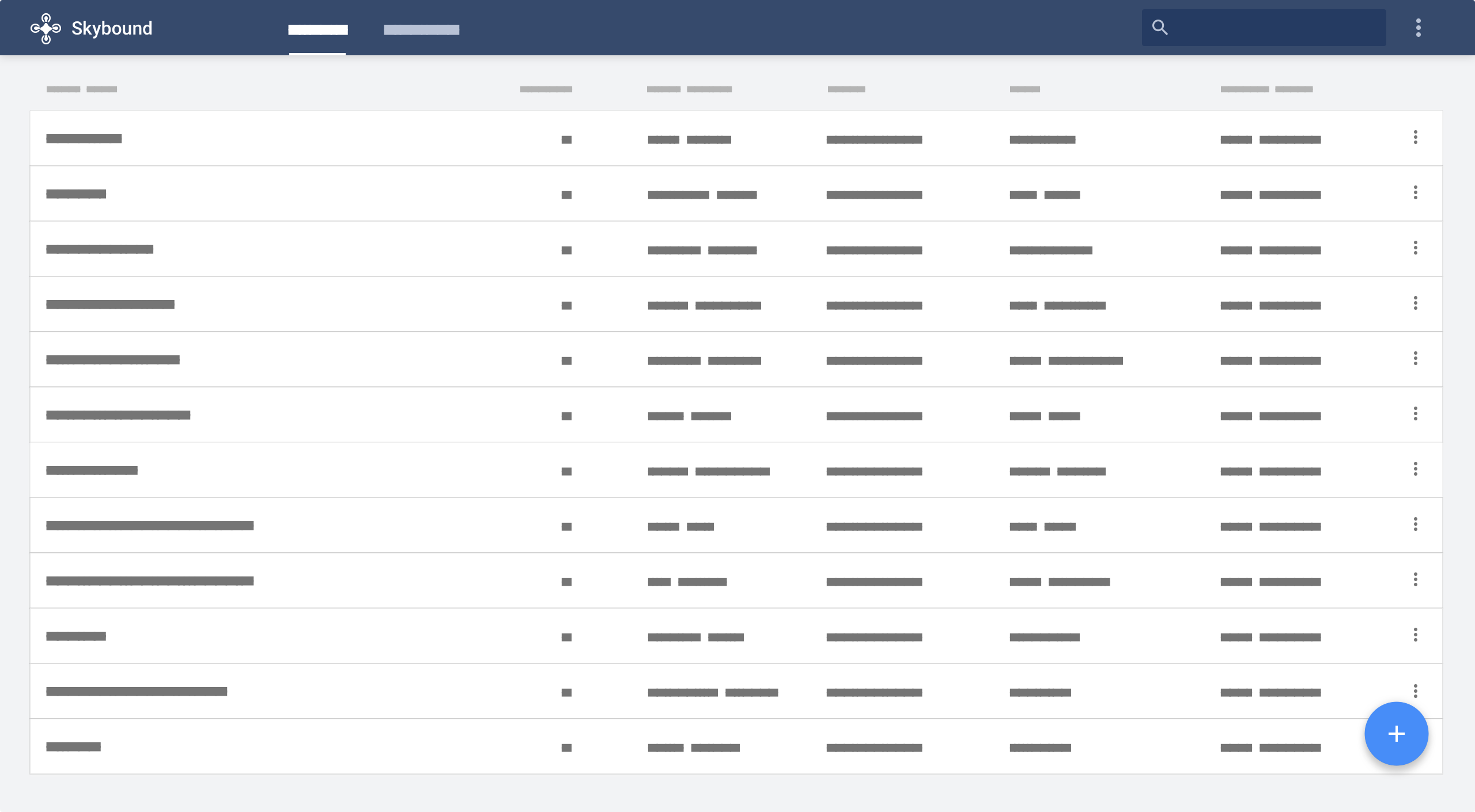
Task: Open the ninth table row's options menu
Action: 1416,579
